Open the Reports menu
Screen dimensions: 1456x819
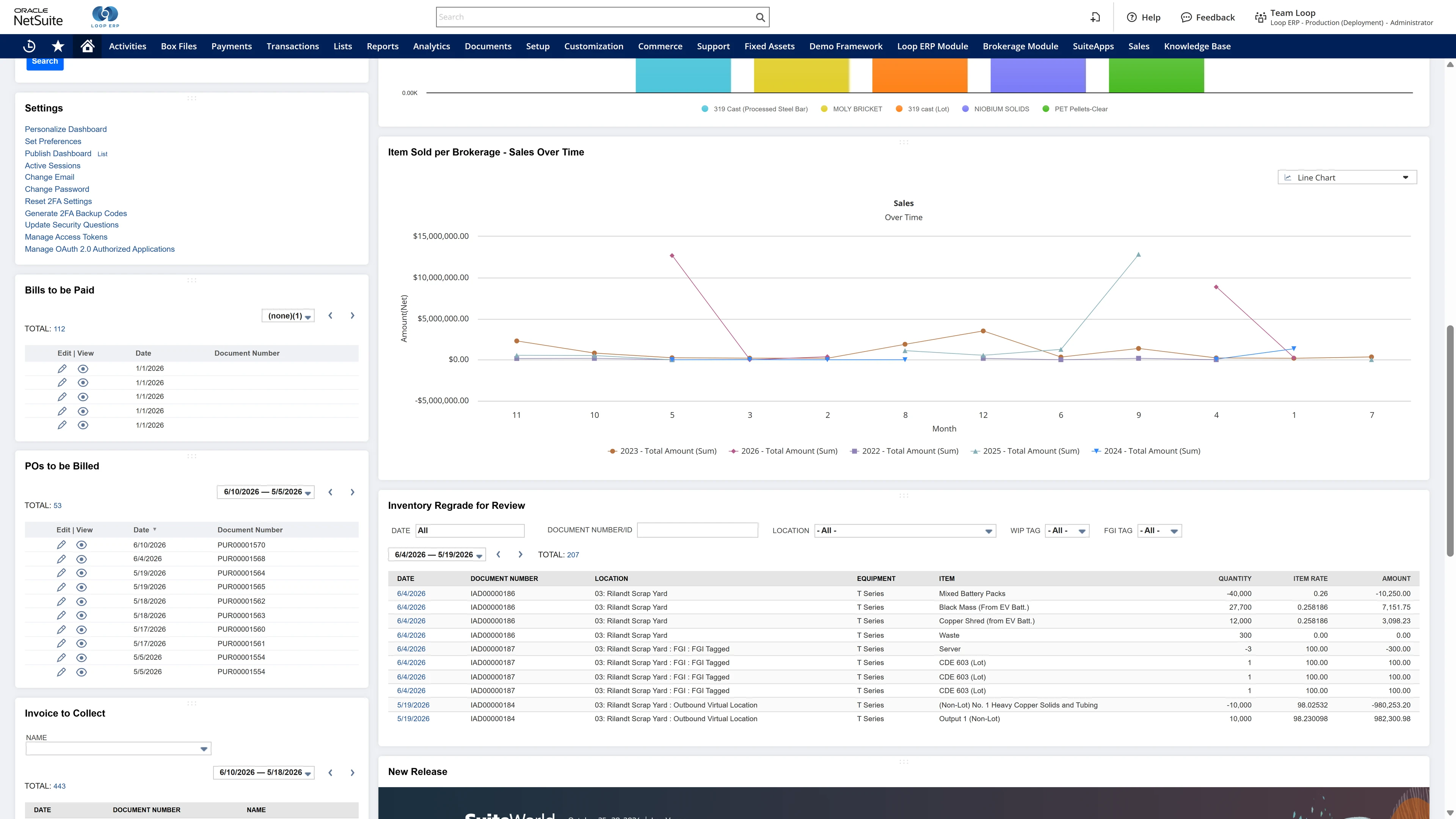(x=383, y=46)
